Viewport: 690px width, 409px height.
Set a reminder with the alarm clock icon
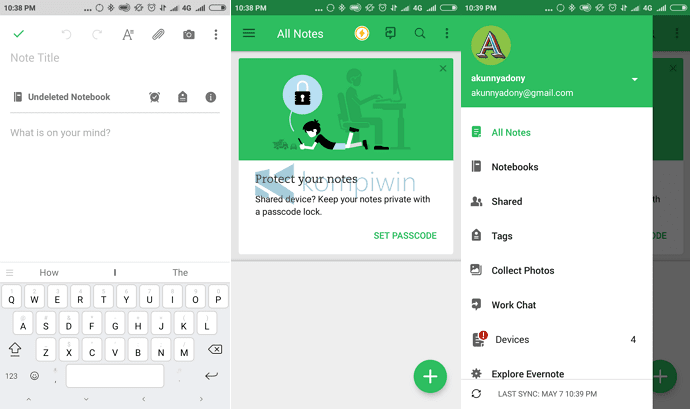154,97
